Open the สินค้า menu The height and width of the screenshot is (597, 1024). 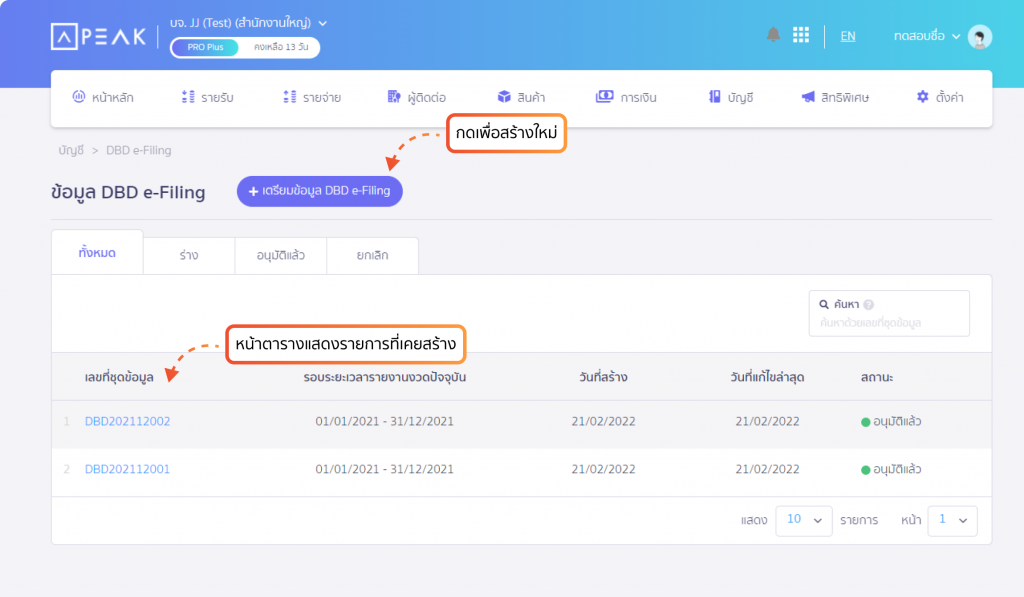[521, 97]
